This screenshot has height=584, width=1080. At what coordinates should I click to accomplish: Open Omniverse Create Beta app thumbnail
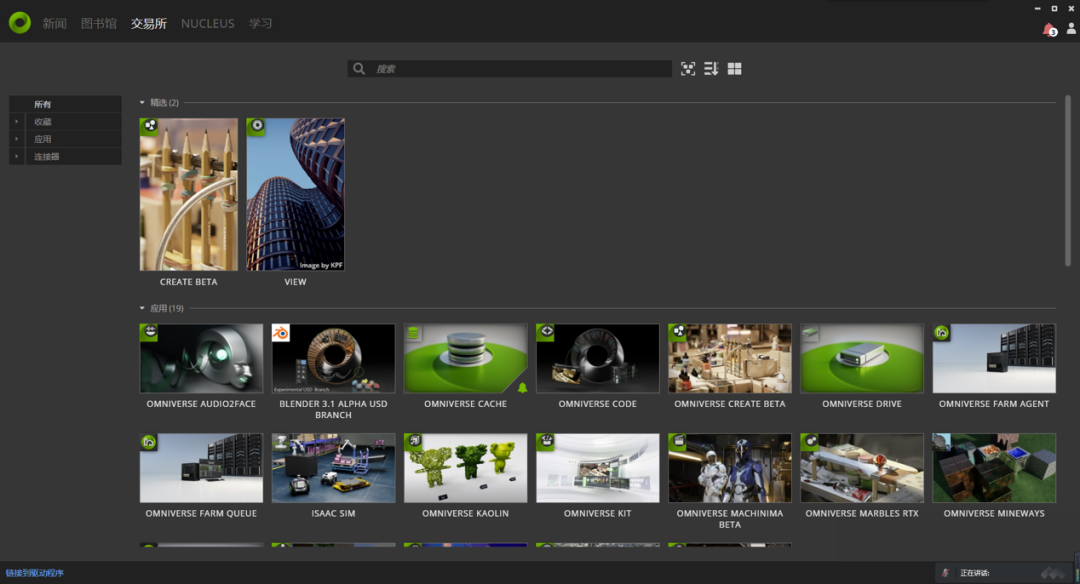[x=730, y=358]
